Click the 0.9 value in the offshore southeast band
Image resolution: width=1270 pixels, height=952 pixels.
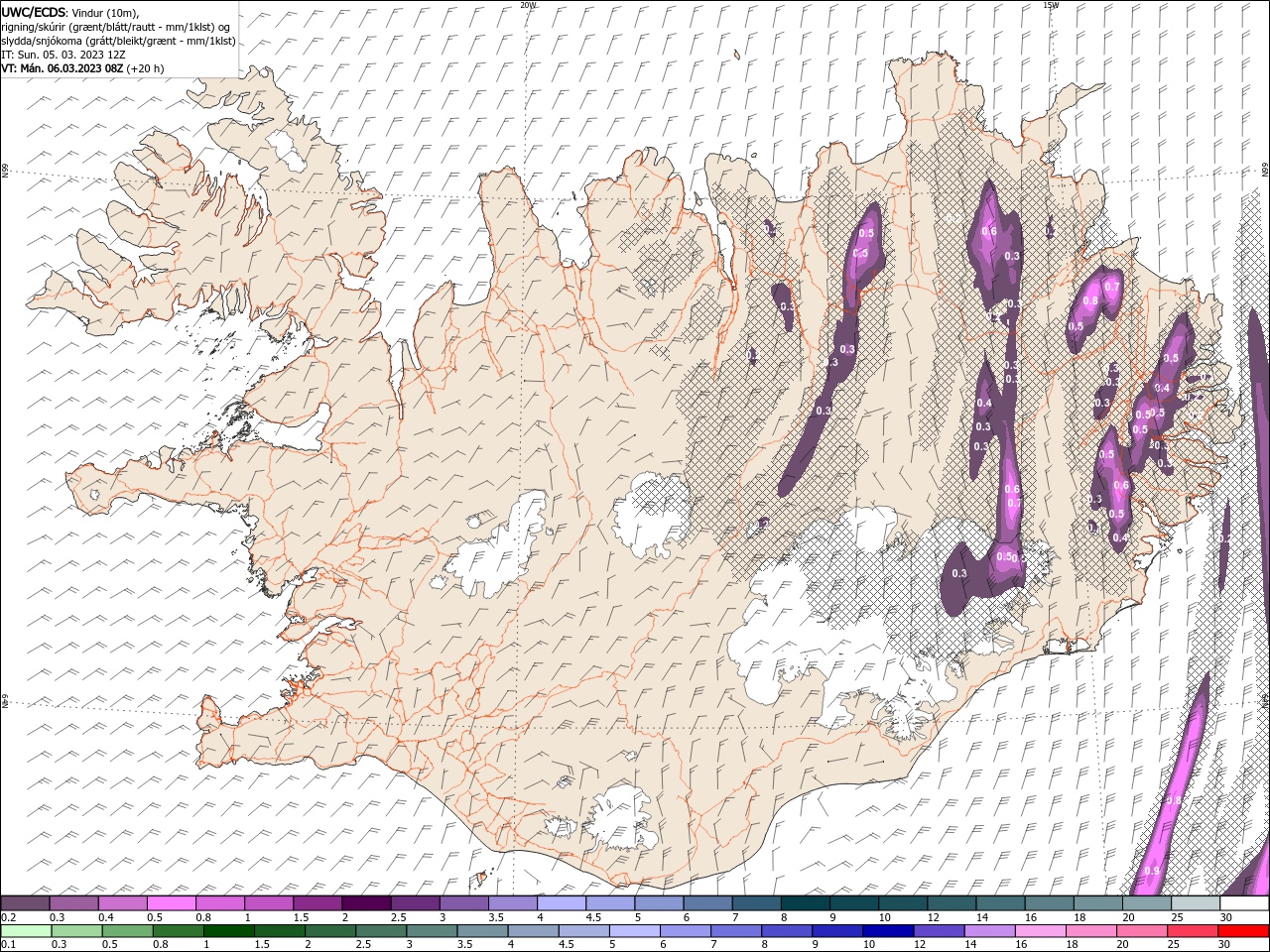click(x=1151, y=871)
